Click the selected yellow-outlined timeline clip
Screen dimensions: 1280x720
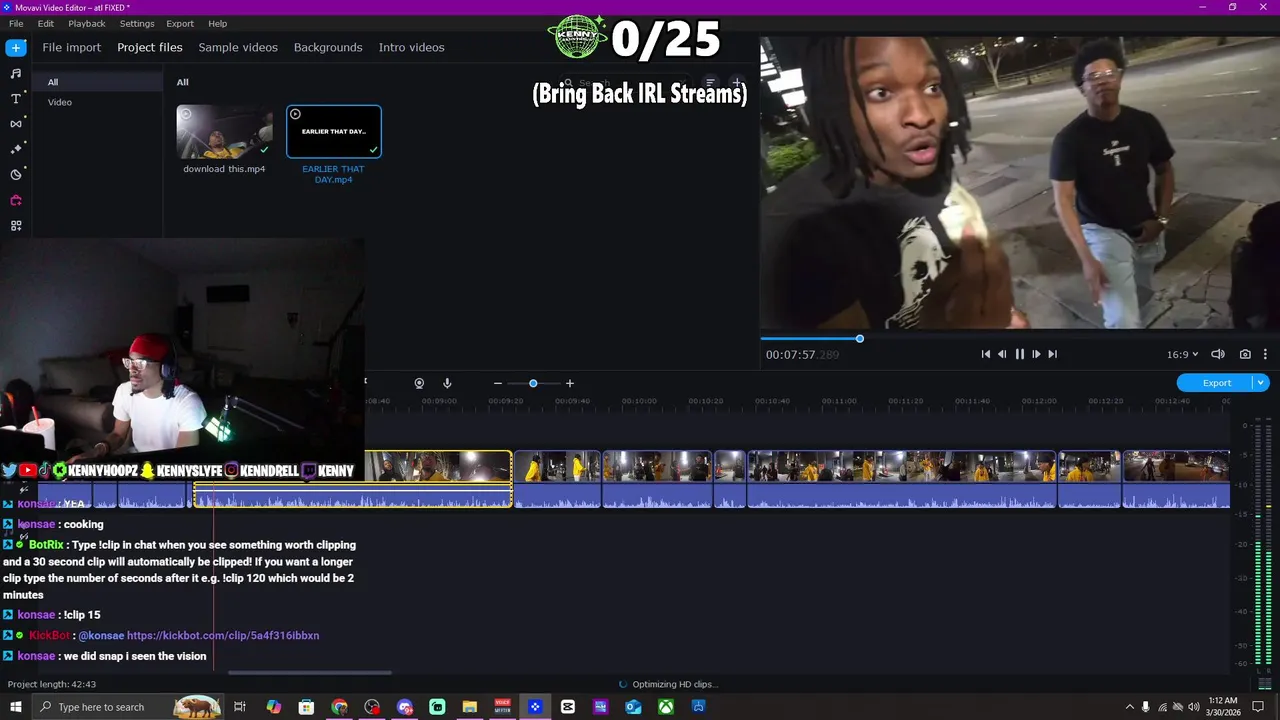click(x=352, y=479)
